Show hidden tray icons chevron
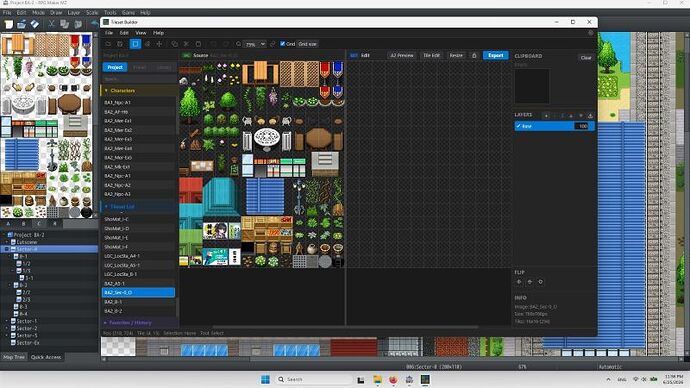 tap(609, 379)
